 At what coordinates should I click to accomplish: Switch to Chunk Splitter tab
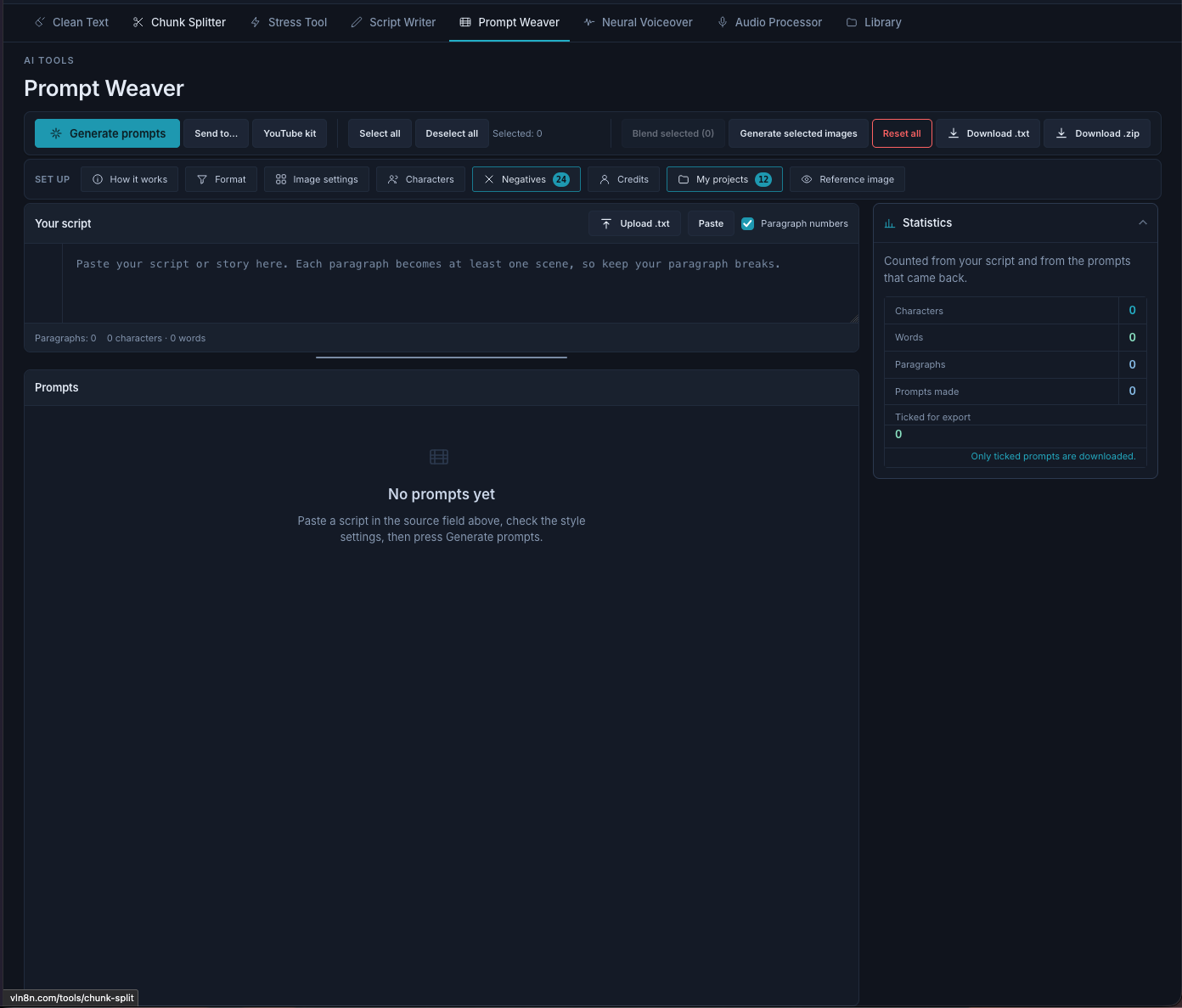179,22
